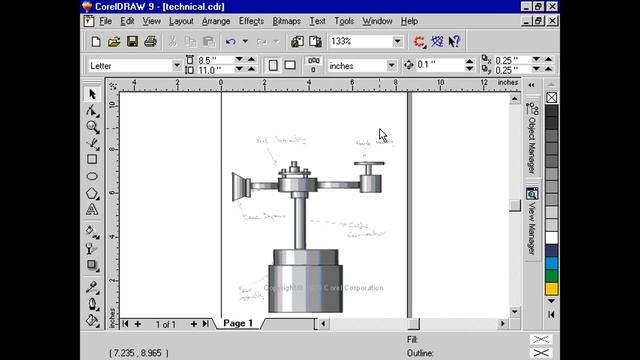The image size is (640, 360).
Task: Toggle default or current page layout button
Action: click(x=313, y=65)
